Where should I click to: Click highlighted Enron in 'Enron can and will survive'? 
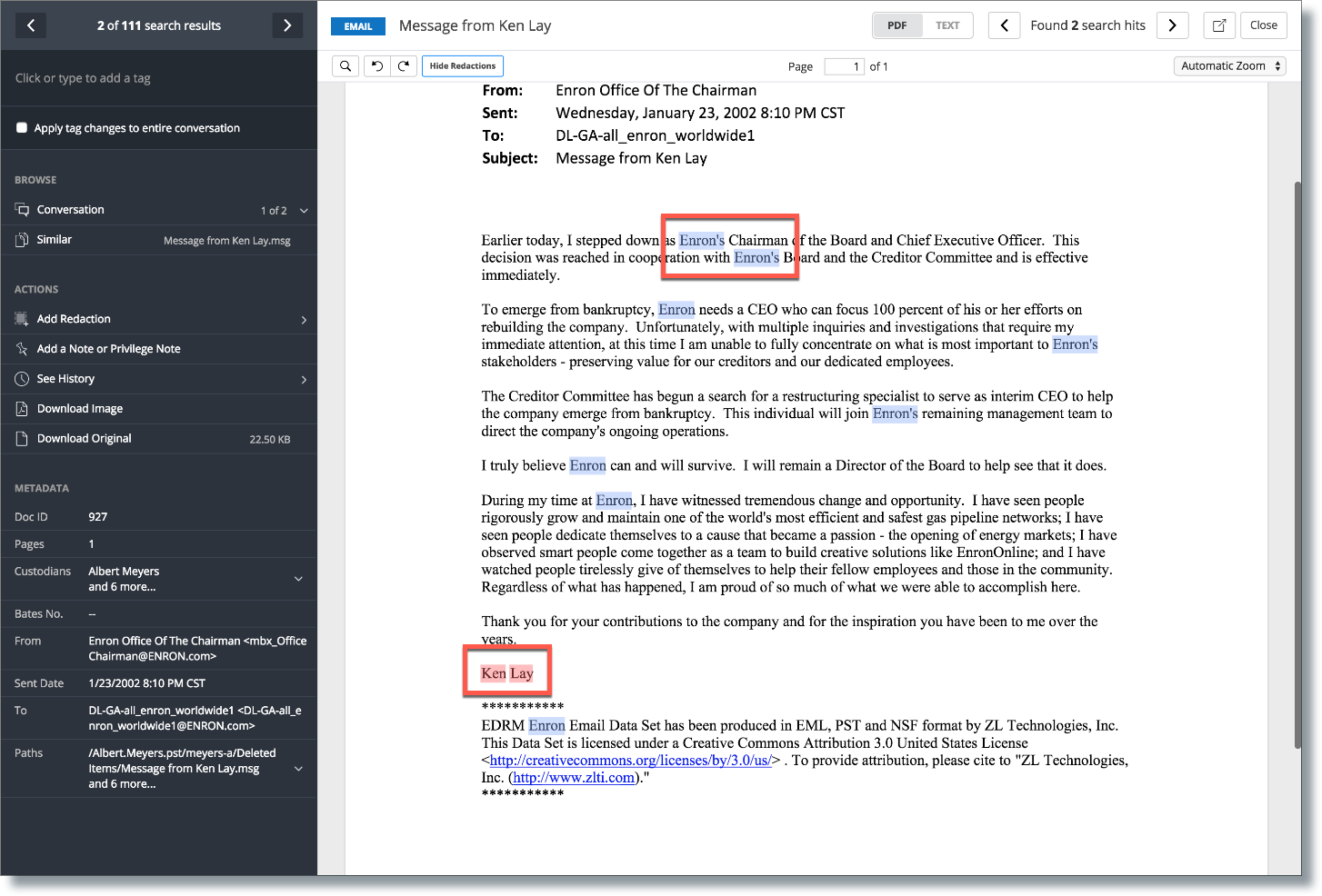coord(588,465)
